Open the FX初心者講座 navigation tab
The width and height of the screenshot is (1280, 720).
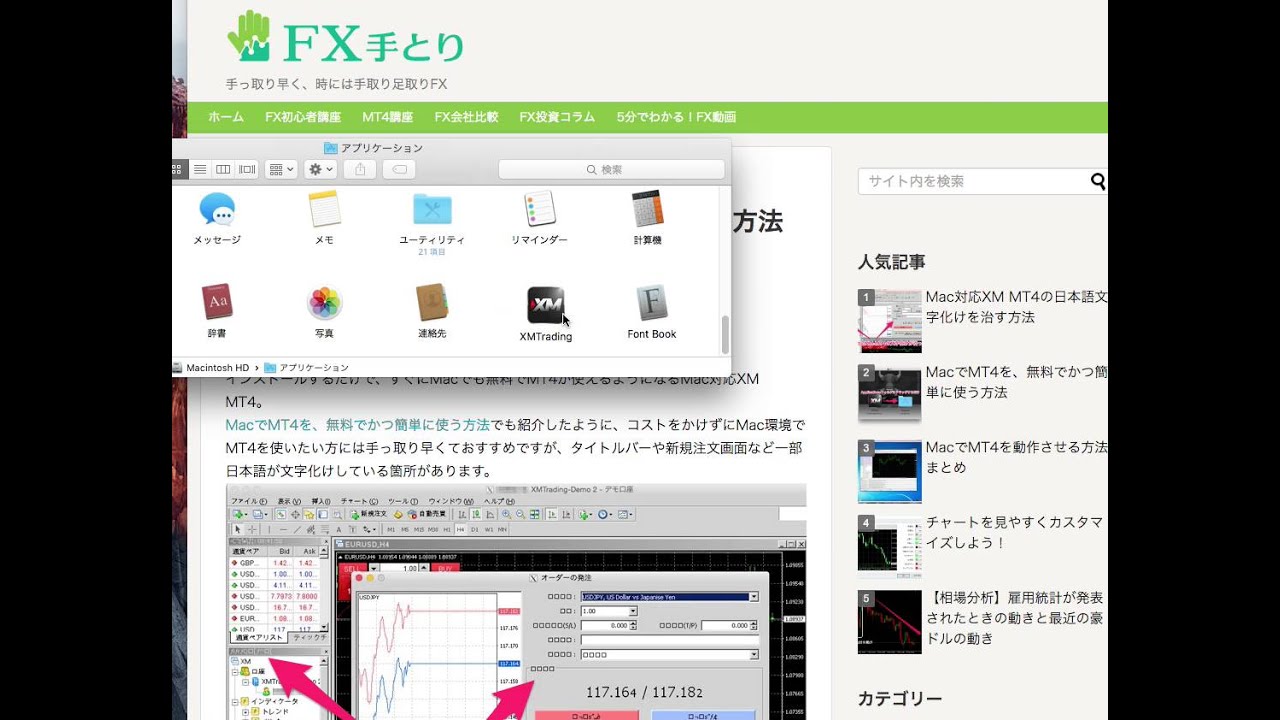[303, 117]
